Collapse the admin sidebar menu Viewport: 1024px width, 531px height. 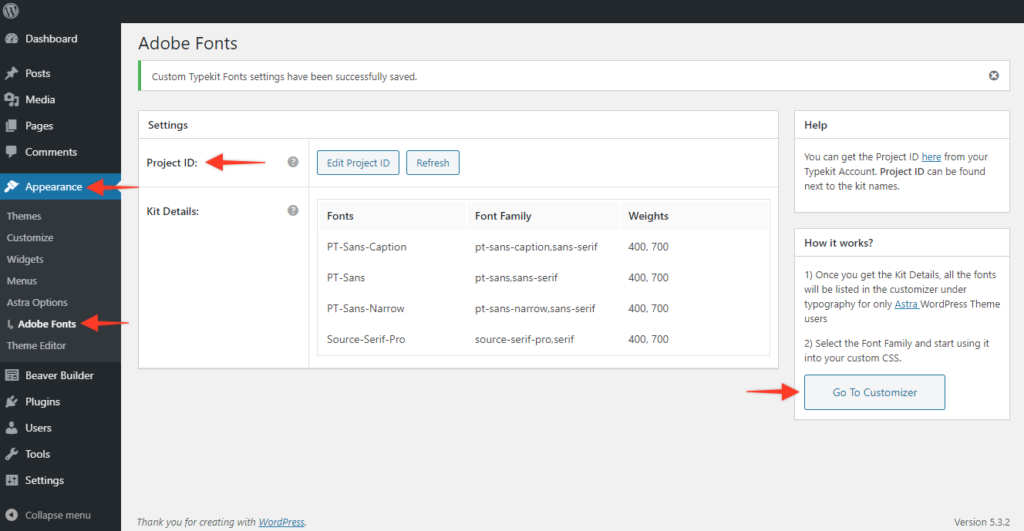pyautogui.click(x=57, y=515)
